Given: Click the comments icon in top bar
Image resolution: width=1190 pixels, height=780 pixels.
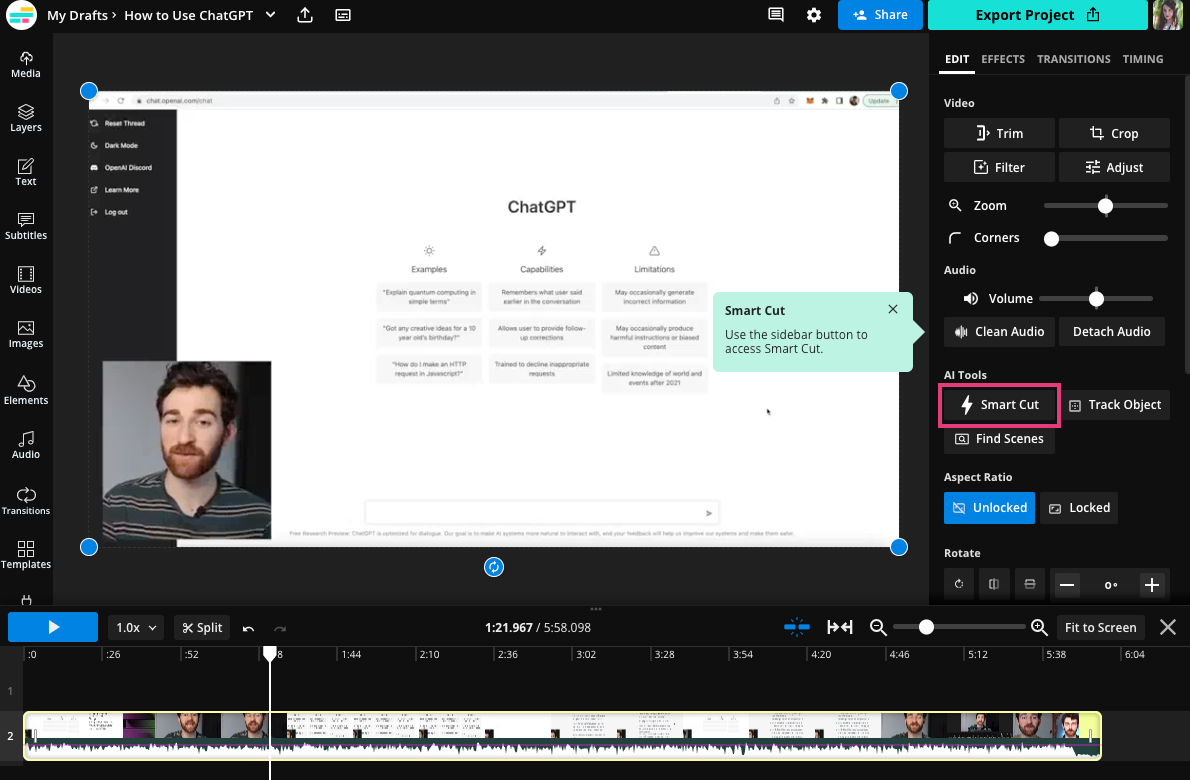Looking at the screenshot, I should 776,15.
